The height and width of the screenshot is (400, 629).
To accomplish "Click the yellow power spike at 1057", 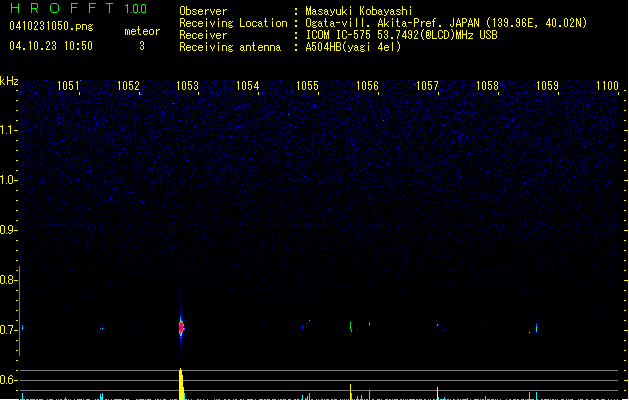I will [438, 393].
